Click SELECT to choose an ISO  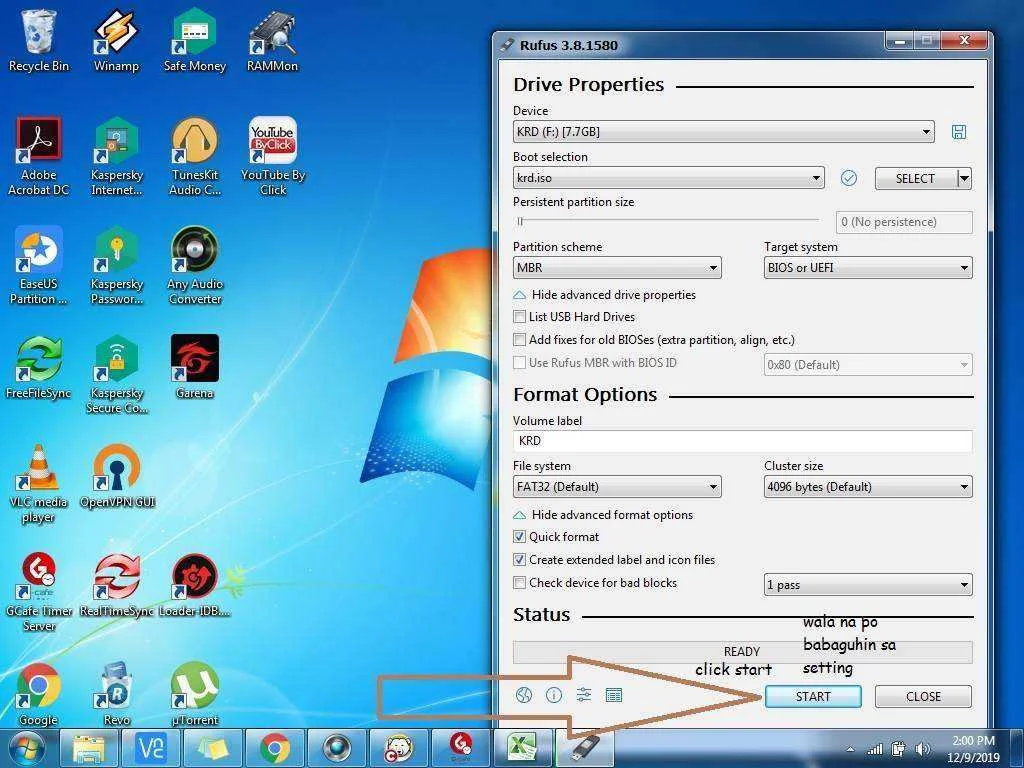coord(916,178)
